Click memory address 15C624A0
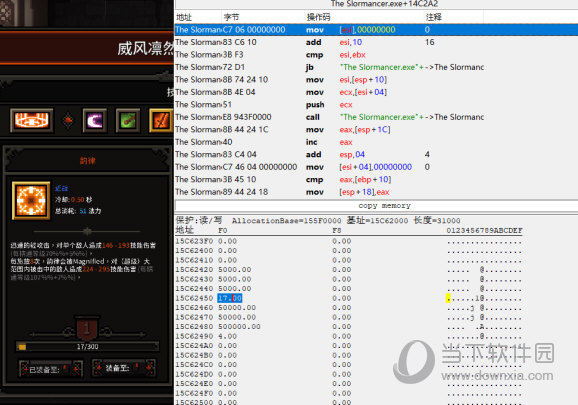 point(194,346)
